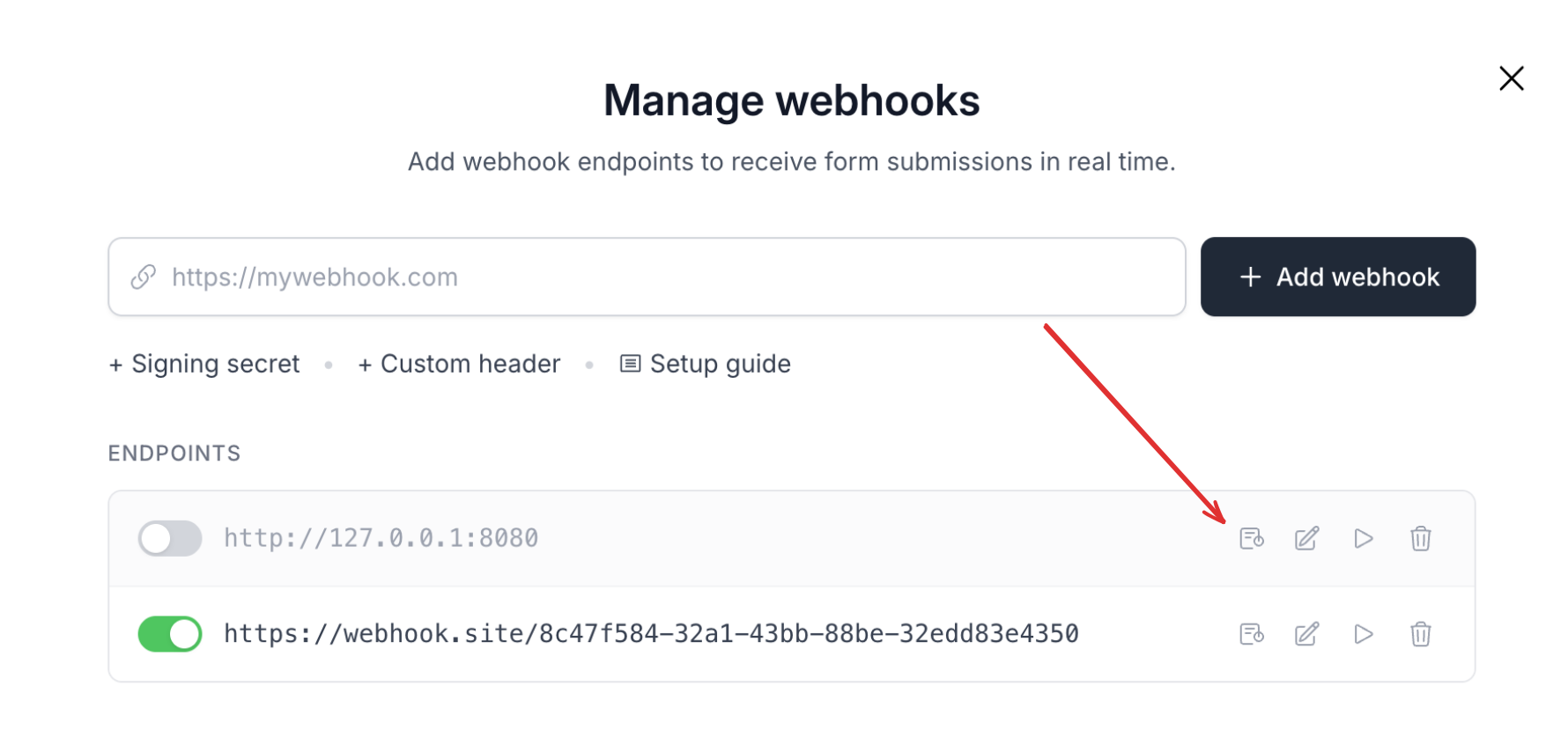Select the http://127.0.0.1:8080 endpoint URL text

point(381,538)
